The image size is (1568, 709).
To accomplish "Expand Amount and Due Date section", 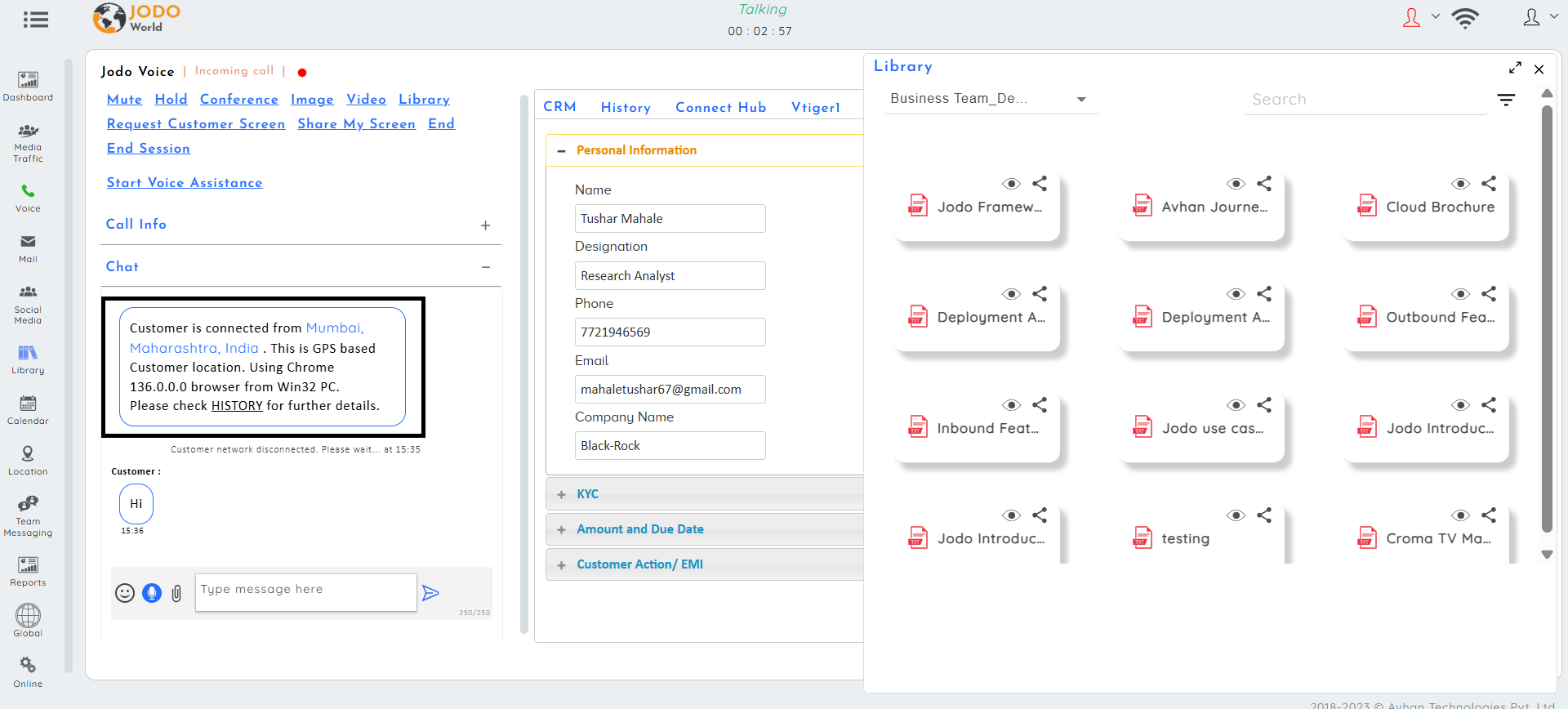I will [x=561, y=530].
